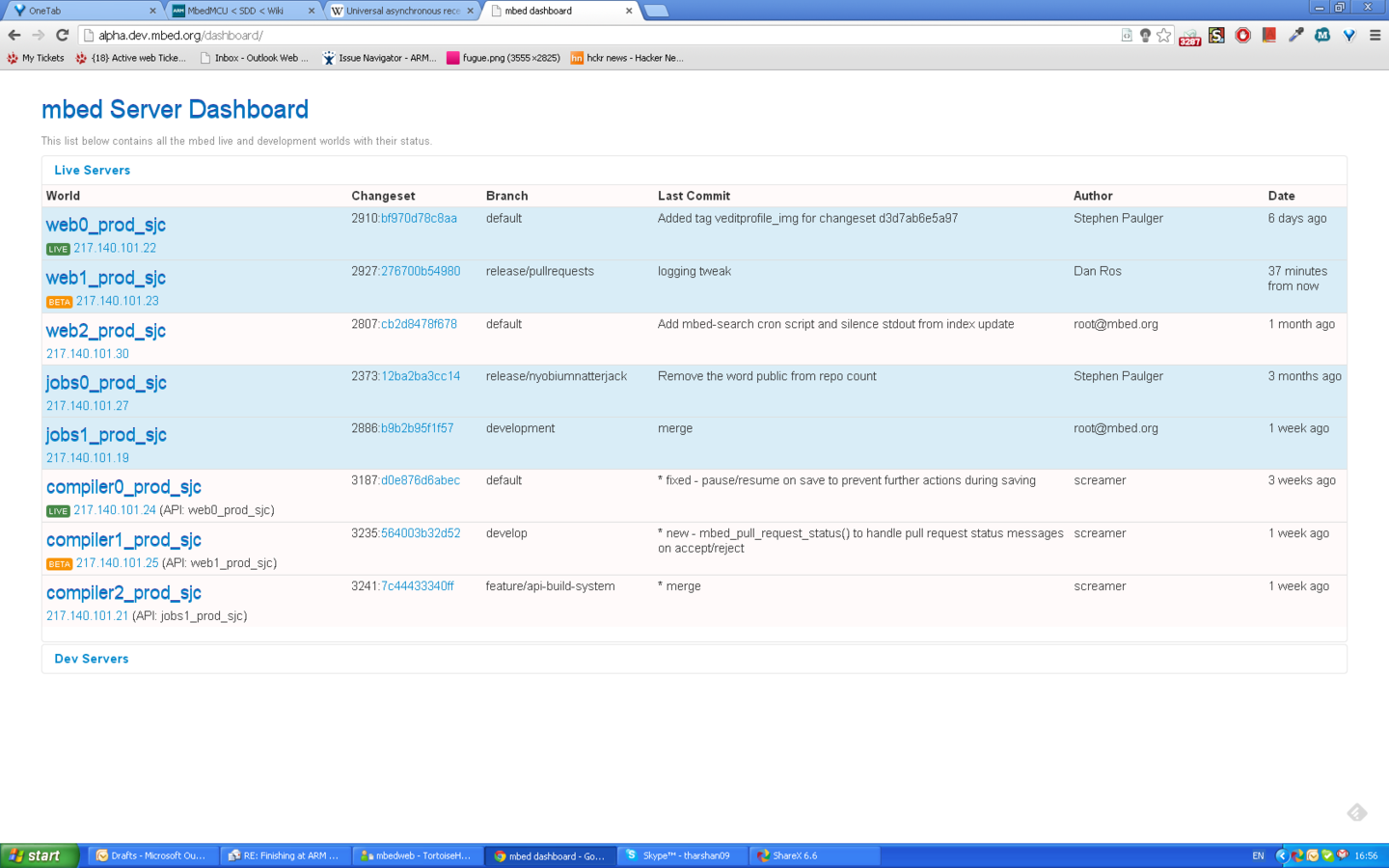
Task: Click the IP address 217.140.101.23
Action: [118, 302]
